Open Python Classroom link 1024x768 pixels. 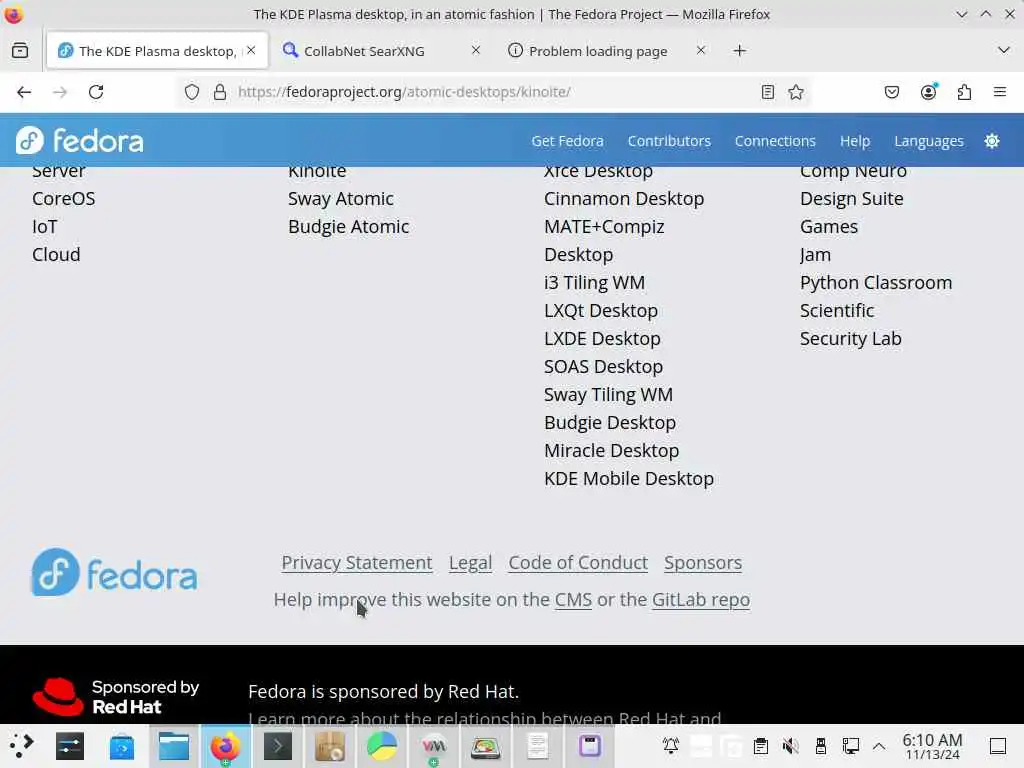[x=876, y=283]
